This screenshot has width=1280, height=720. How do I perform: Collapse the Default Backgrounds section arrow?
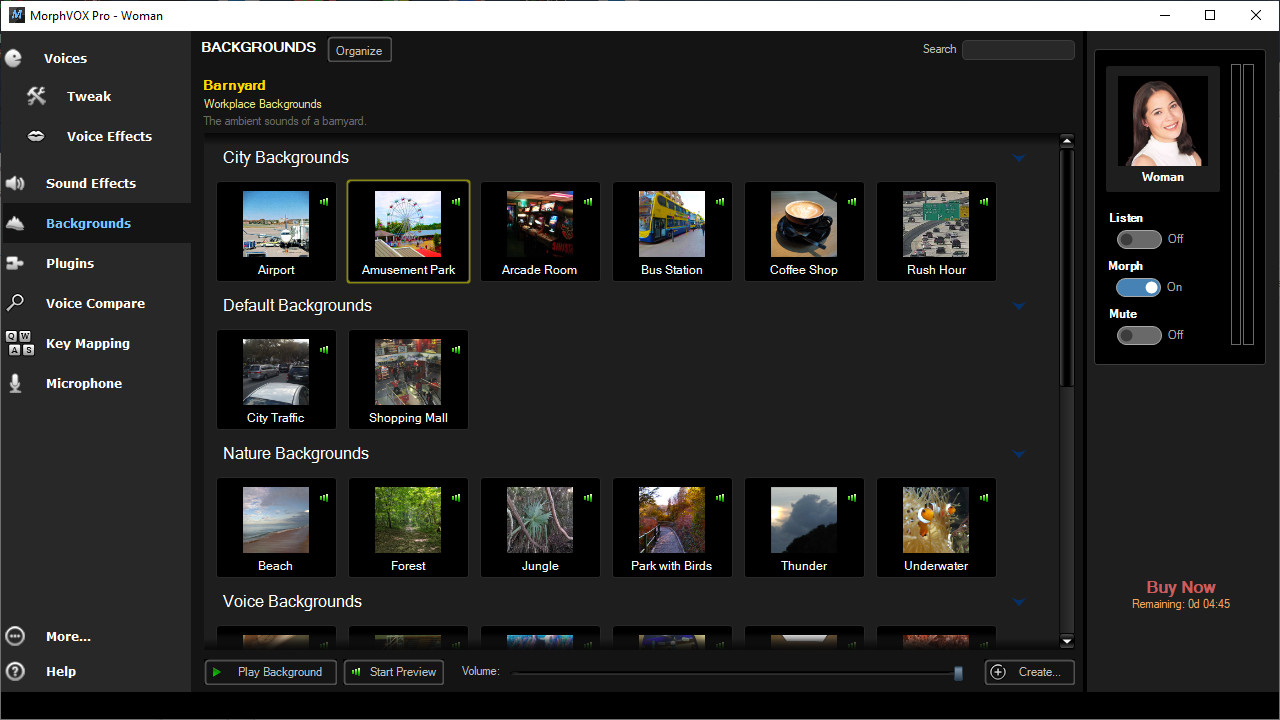1019,306
